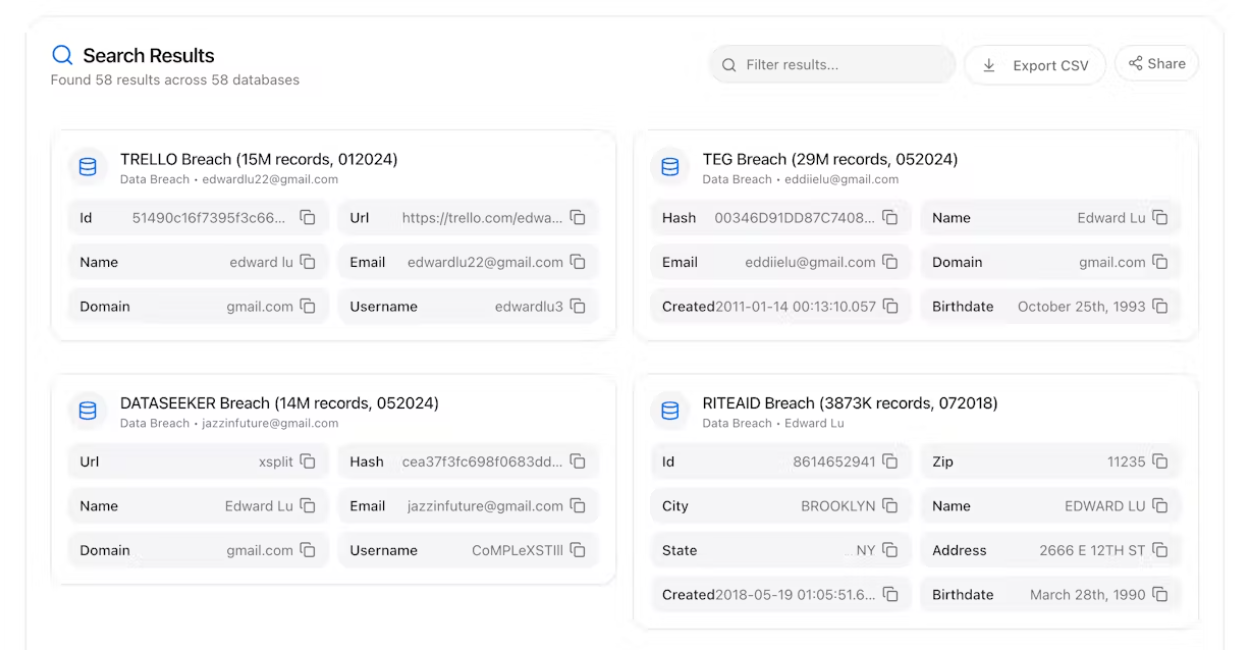
Task: Click the database icon of TEG Breach
Action: coord(670,167)
